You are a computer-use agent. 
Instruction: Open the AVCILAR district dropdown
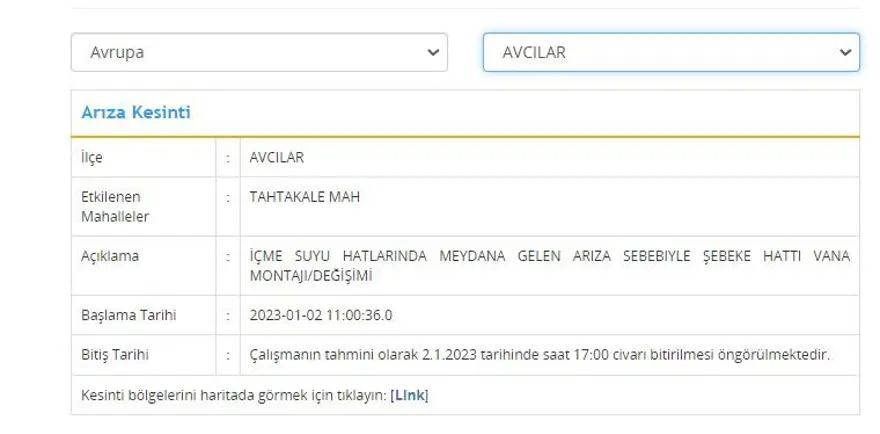670,52
